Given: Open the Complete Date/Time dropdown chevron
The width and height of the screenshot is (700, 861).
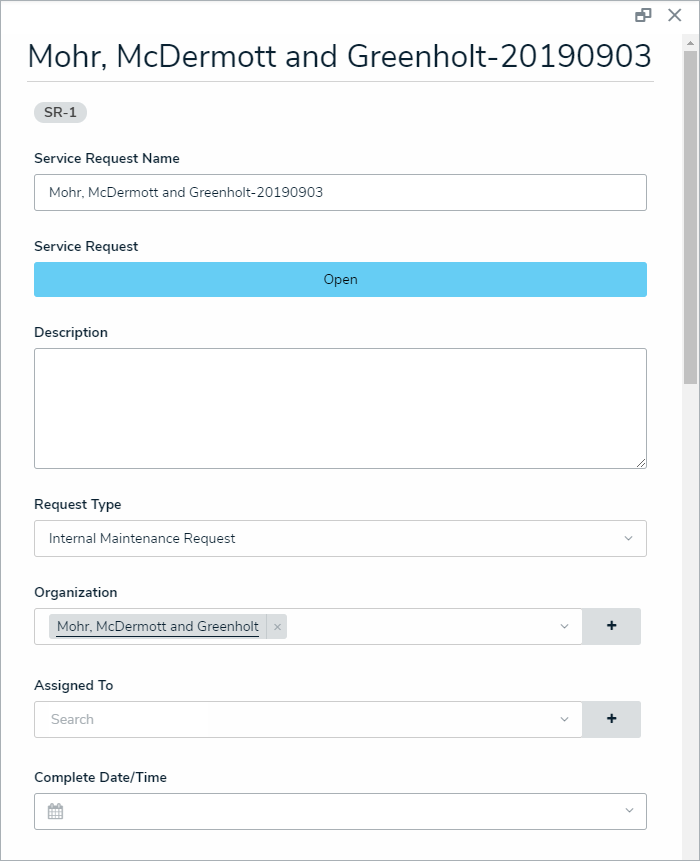Looking at the screenshot, I should point(628,811).
